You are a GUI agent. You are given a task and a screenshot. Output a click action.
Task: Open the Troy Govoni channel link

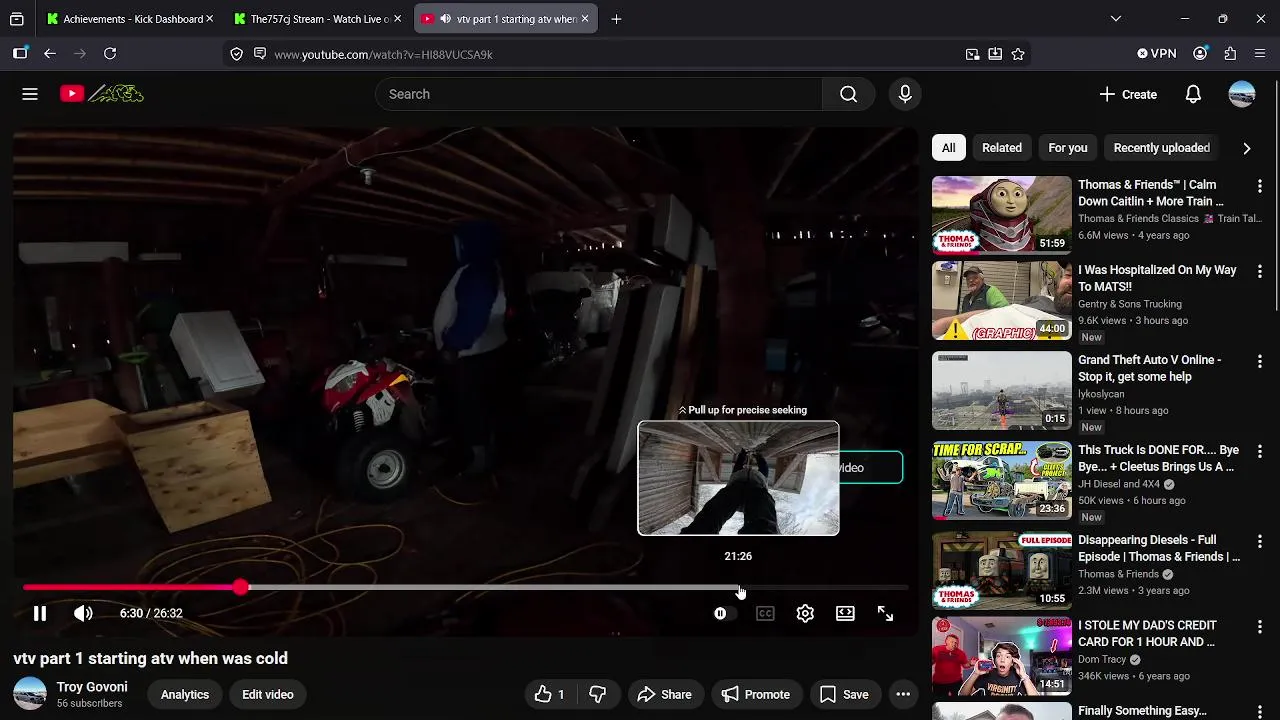(92, 687)
